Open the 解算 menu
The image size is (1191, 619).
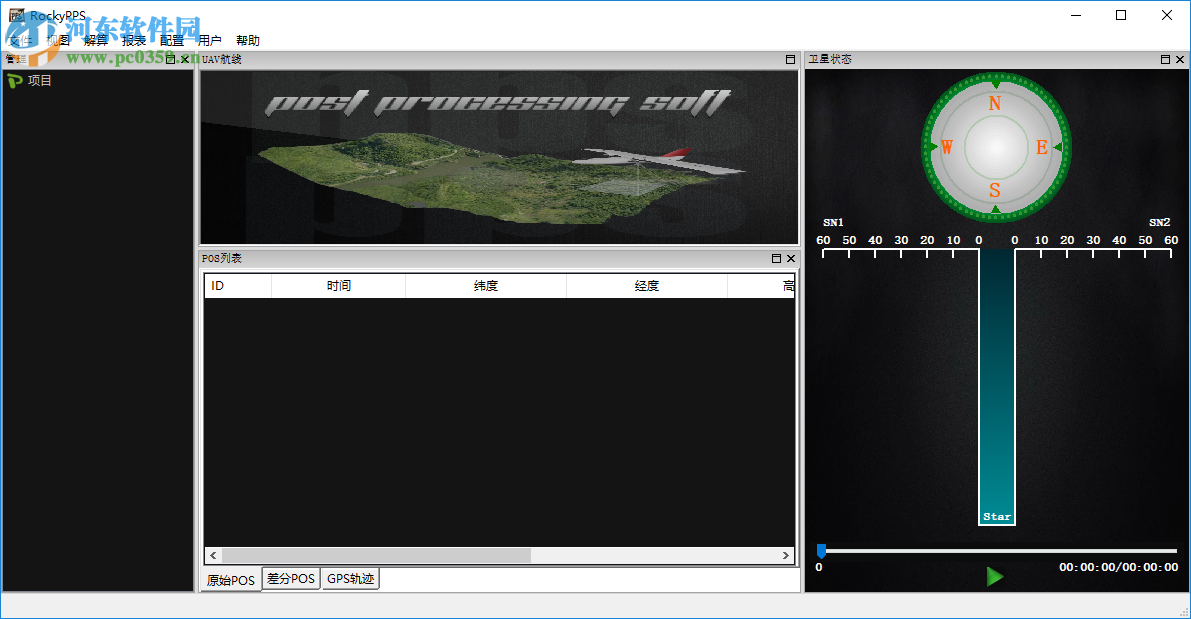96,40
